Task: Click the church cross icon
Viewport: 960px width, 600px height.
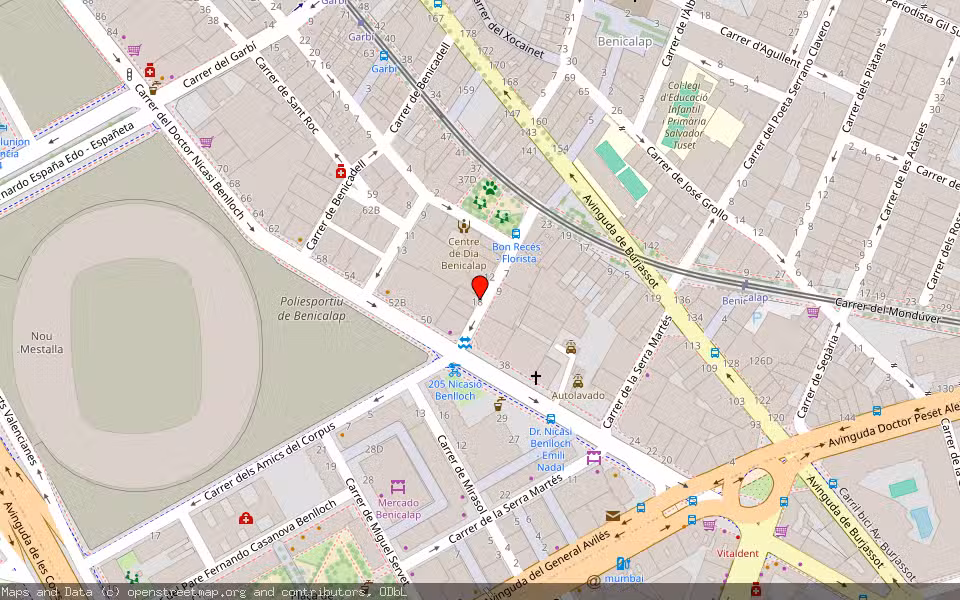Action: 536,378
